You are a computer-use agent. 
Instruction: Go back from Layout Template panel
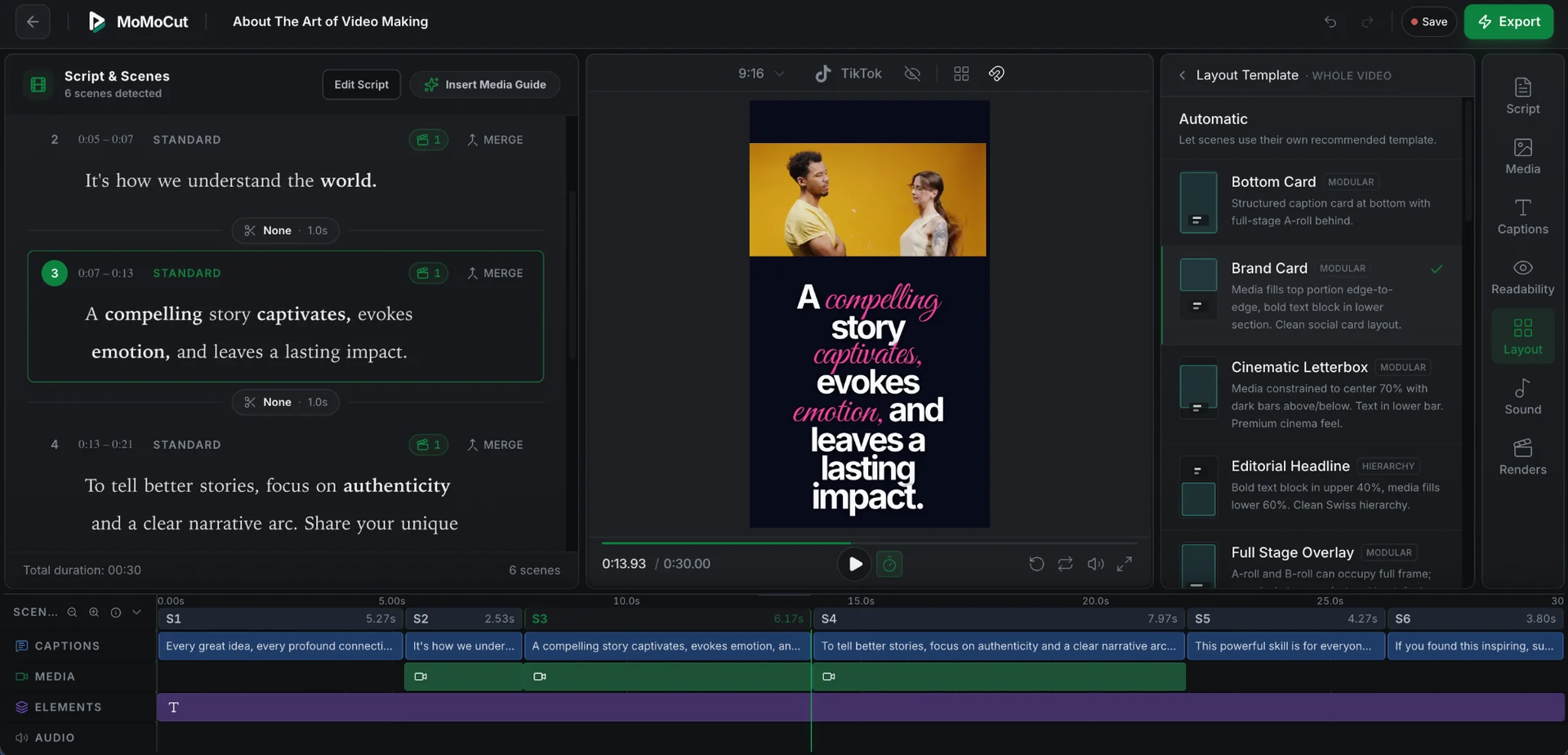(x=1182, y=75)
